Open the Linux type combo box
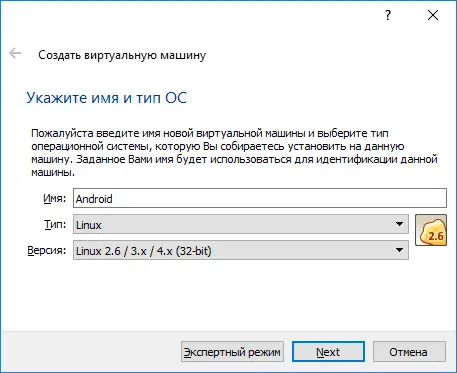 point(241,224)
